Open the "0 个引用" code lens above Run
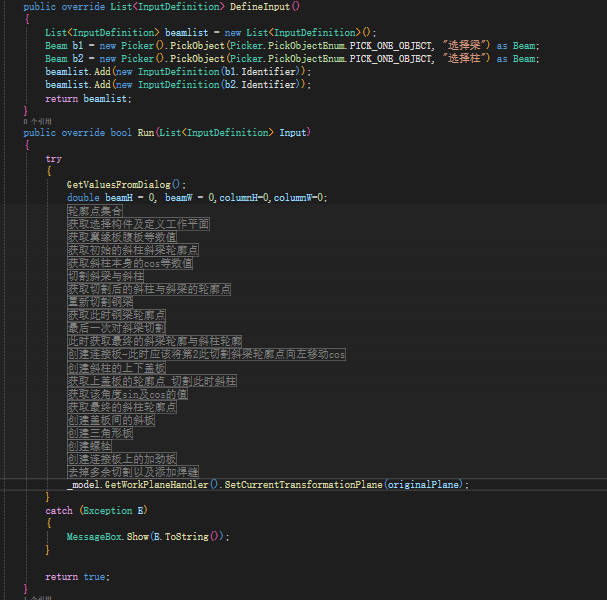Screen dimensions: 607x600 point(37,122)
